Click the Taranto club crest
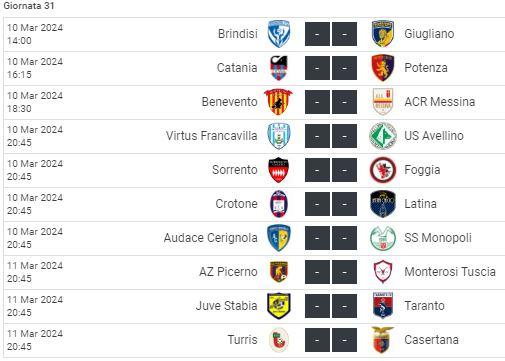The height and width of the screenshot is (361, 505). tap(383, 306)
